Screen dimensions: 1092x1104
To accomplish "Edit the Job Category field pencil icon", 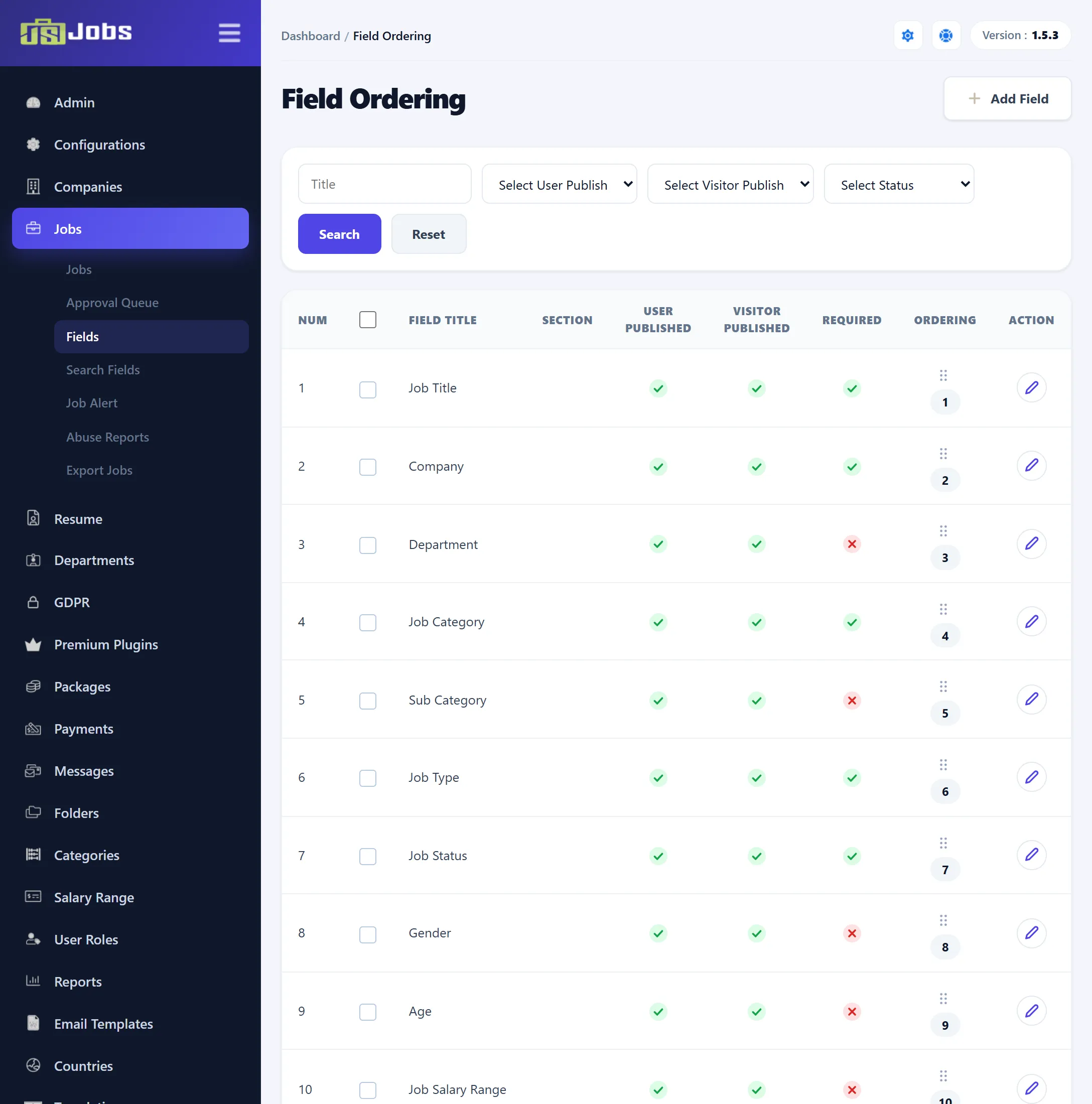I will (1031, 622).
